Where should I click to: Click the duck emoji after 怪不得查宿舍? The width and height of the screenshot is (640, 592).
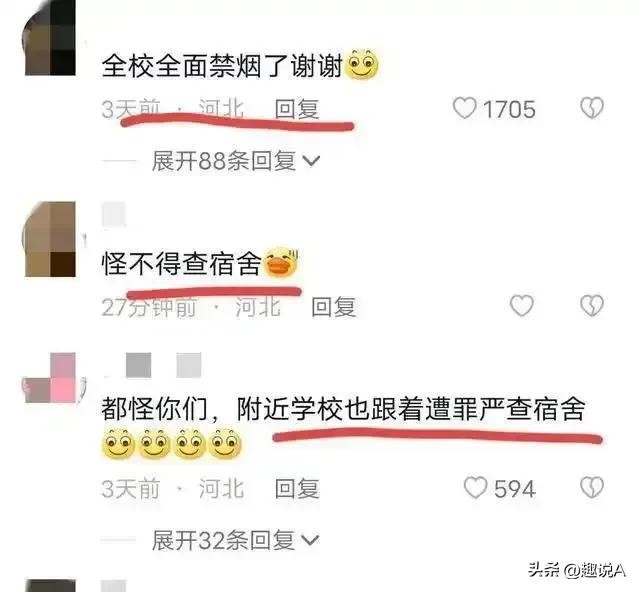282,263
